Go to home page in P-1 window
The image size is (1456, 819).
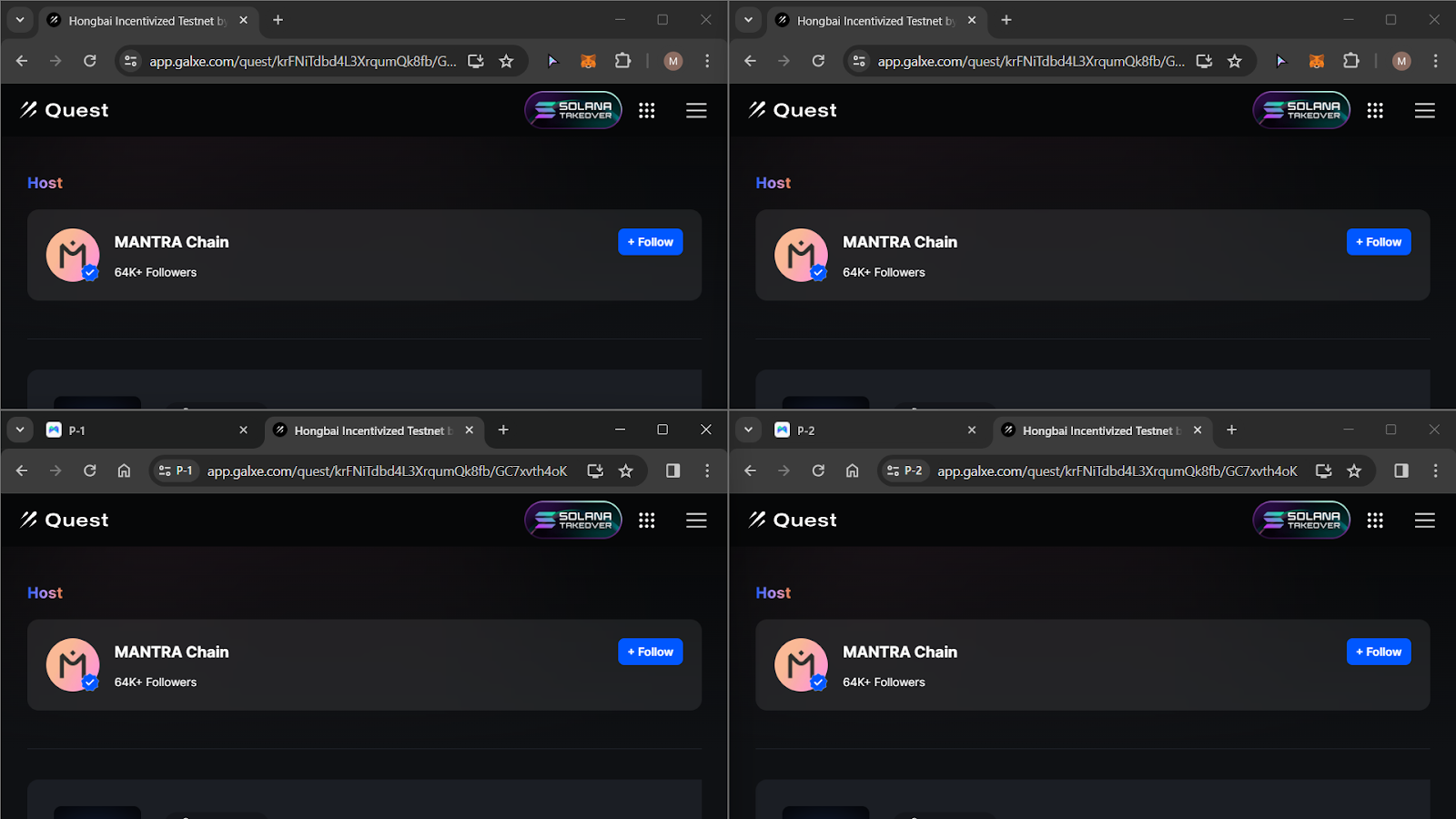[x=124, y=470]
